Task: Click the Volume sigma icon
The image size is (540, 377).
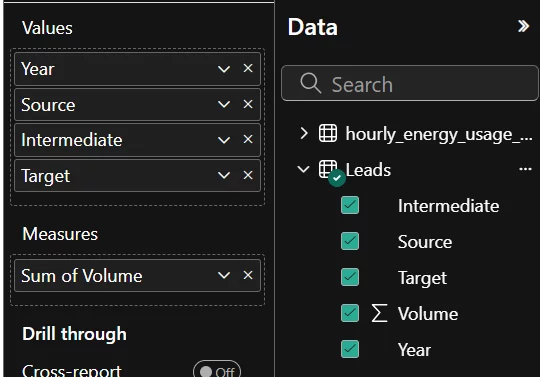Action: (380, 313)
